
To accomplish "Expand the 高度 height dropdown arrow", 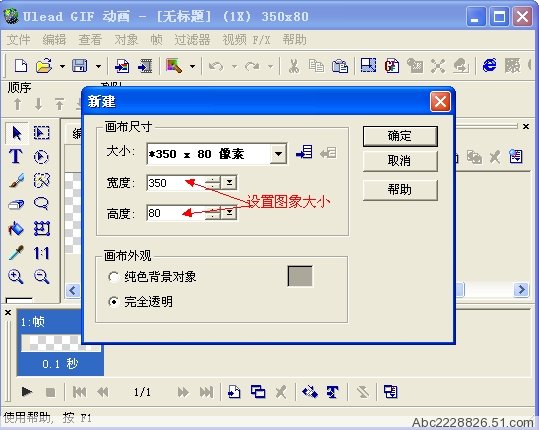I will point(229,213).
